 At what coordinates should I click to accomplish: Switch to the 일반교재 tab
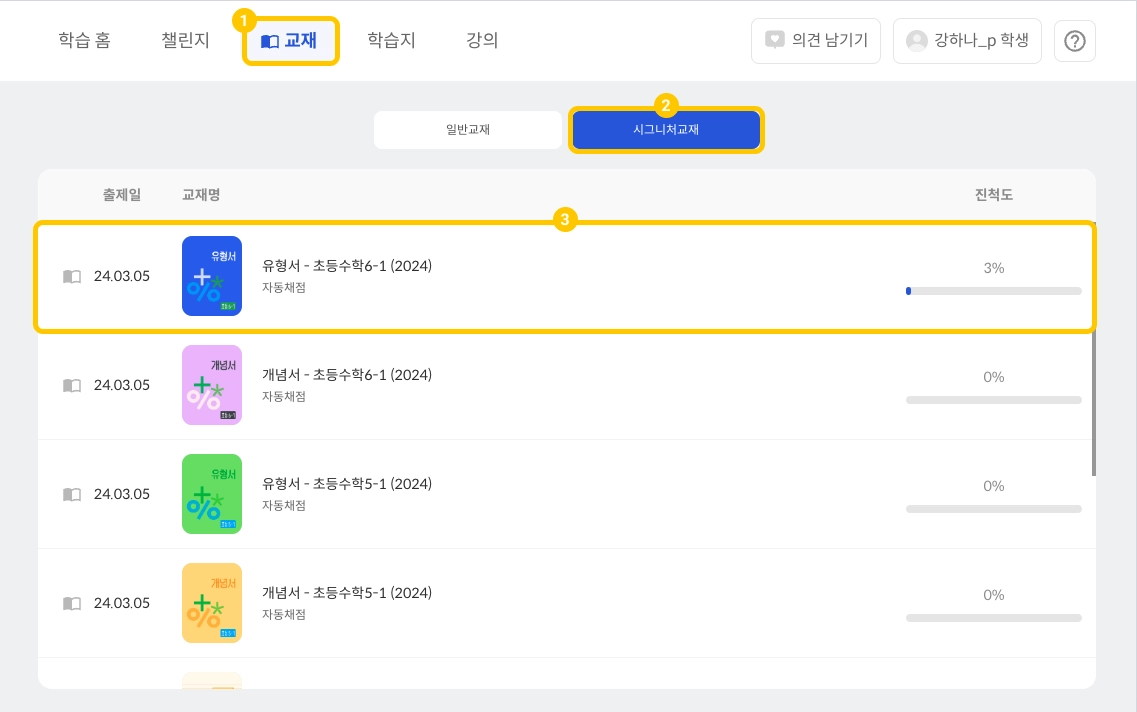click(468, 130)
